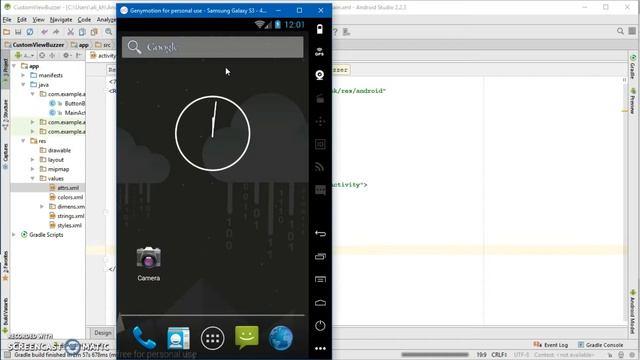The width and height of the screenshot is (640, 360).
Task: Click the Search Everywhere magnifier icon
Action: click(620, 31)
